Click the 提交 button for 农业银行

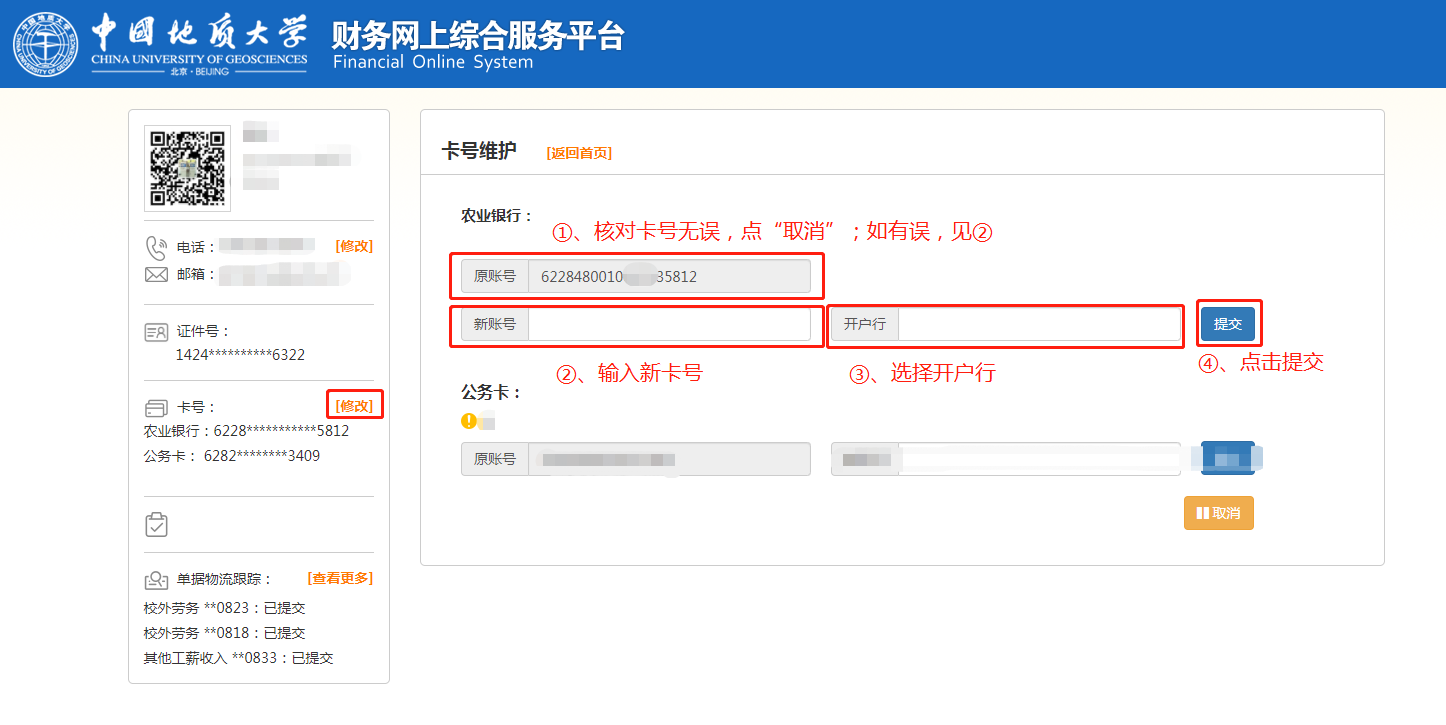coord(1228,324)
